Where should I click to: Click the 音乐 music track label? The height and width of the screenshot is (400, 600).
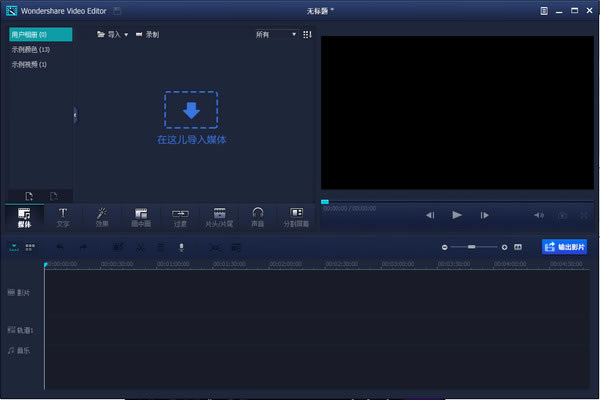19,350
